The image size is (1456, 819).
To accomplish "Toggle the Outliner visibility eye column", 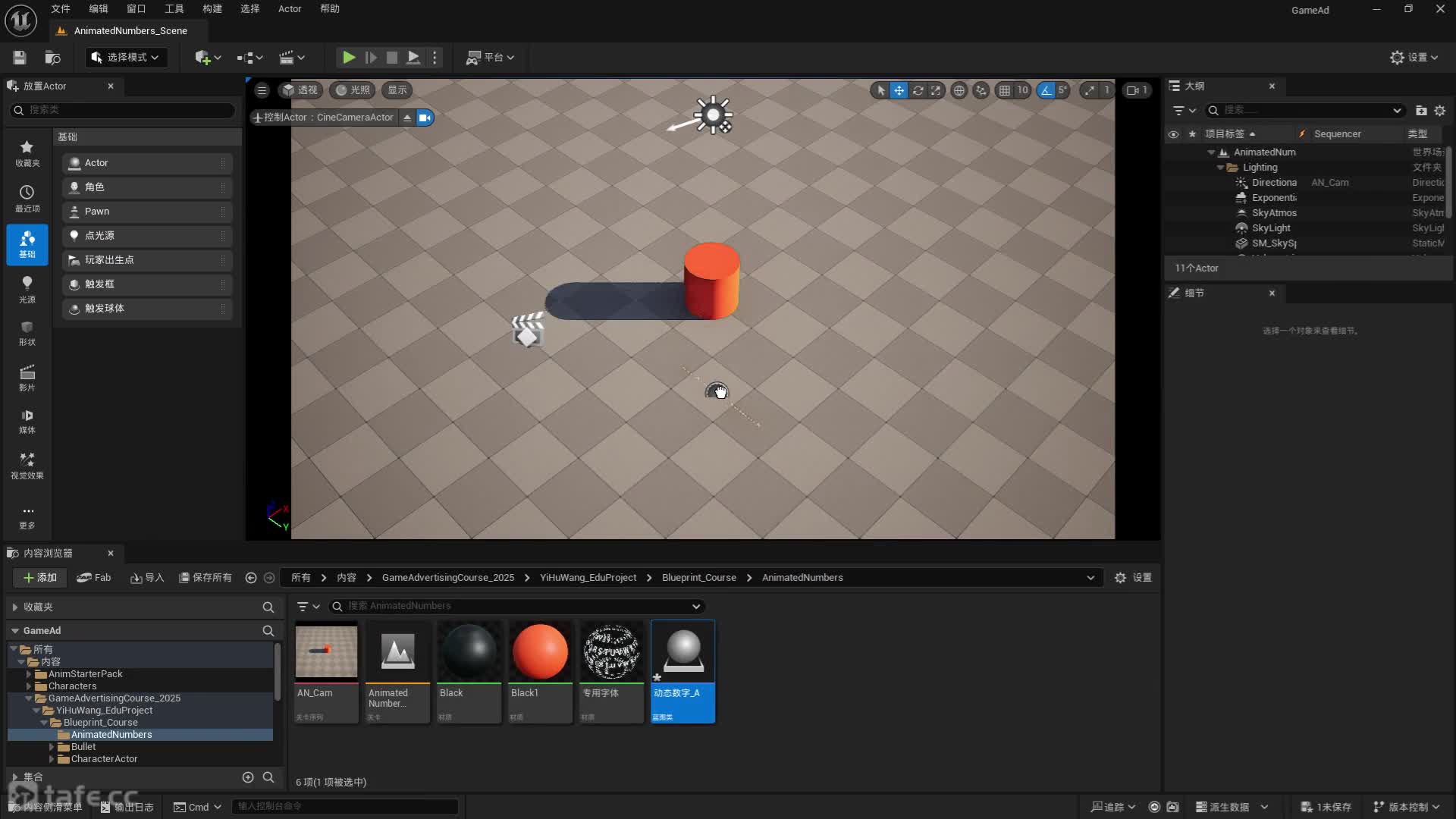I will tap(1173, 134).
